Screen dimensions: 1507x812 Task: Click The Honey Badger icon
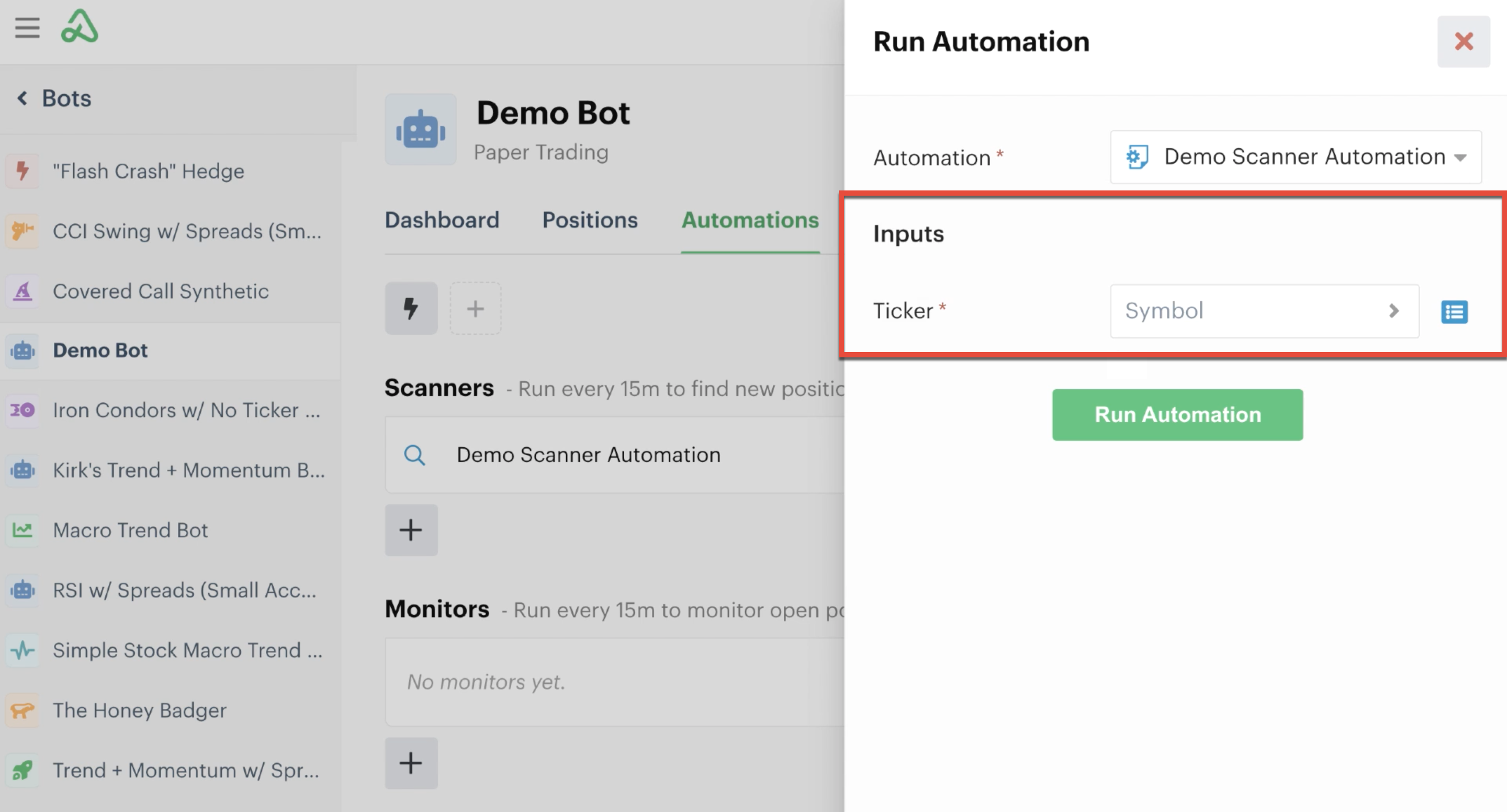pos(22,710)
